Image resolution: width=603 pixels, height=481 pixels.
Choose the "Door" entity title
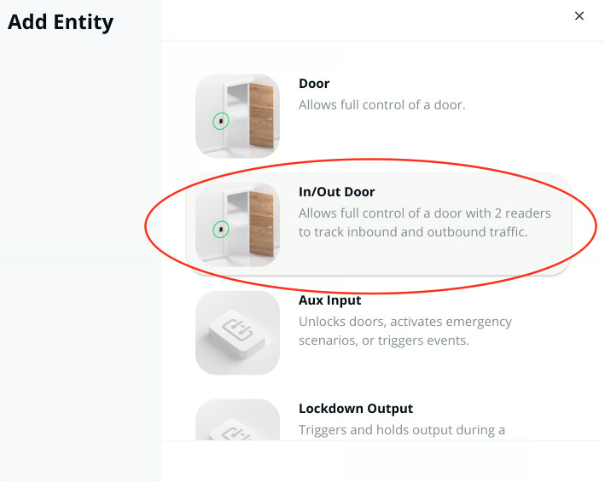click(x=314, y=84)
